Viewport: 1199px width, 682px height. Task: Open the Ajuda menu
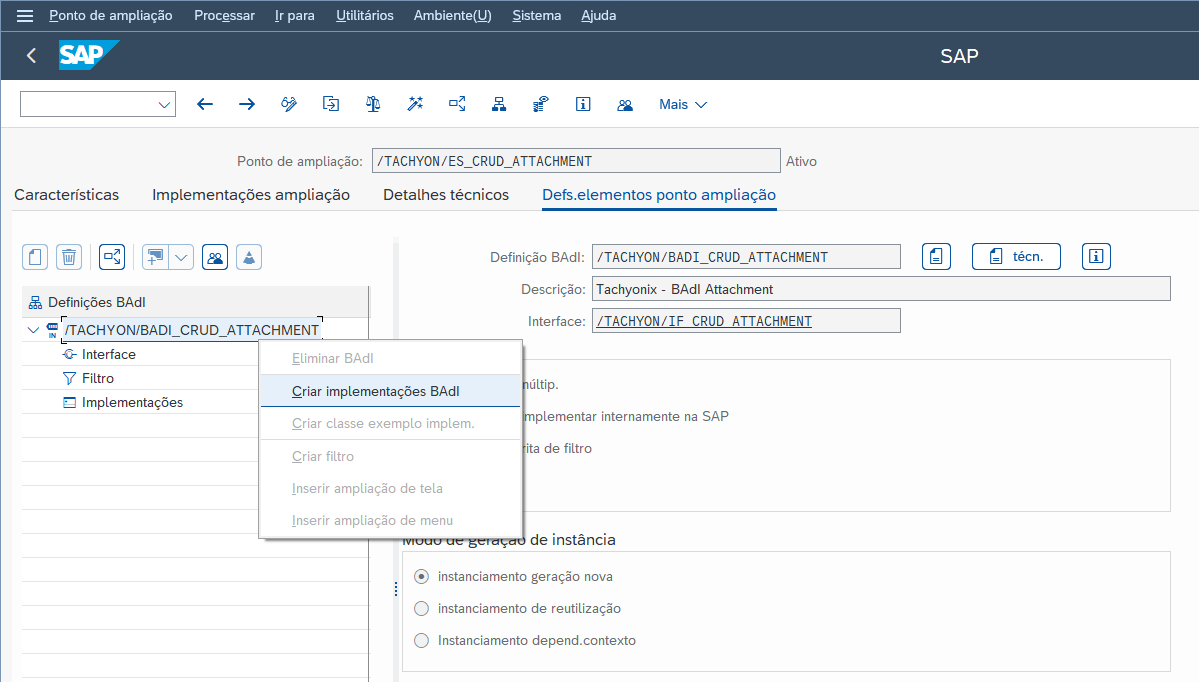(599, 15)
